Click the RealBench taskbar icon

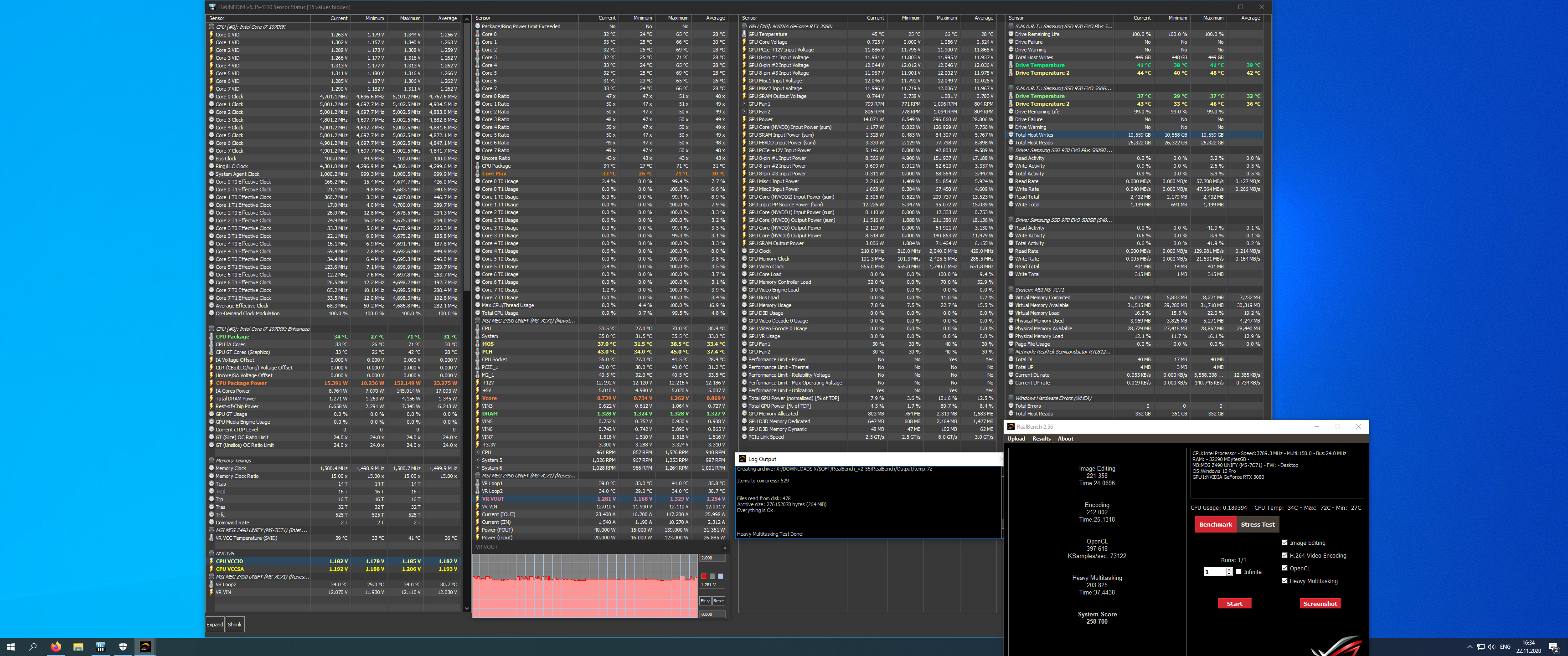pyautogui.click(x=145, y=647)
